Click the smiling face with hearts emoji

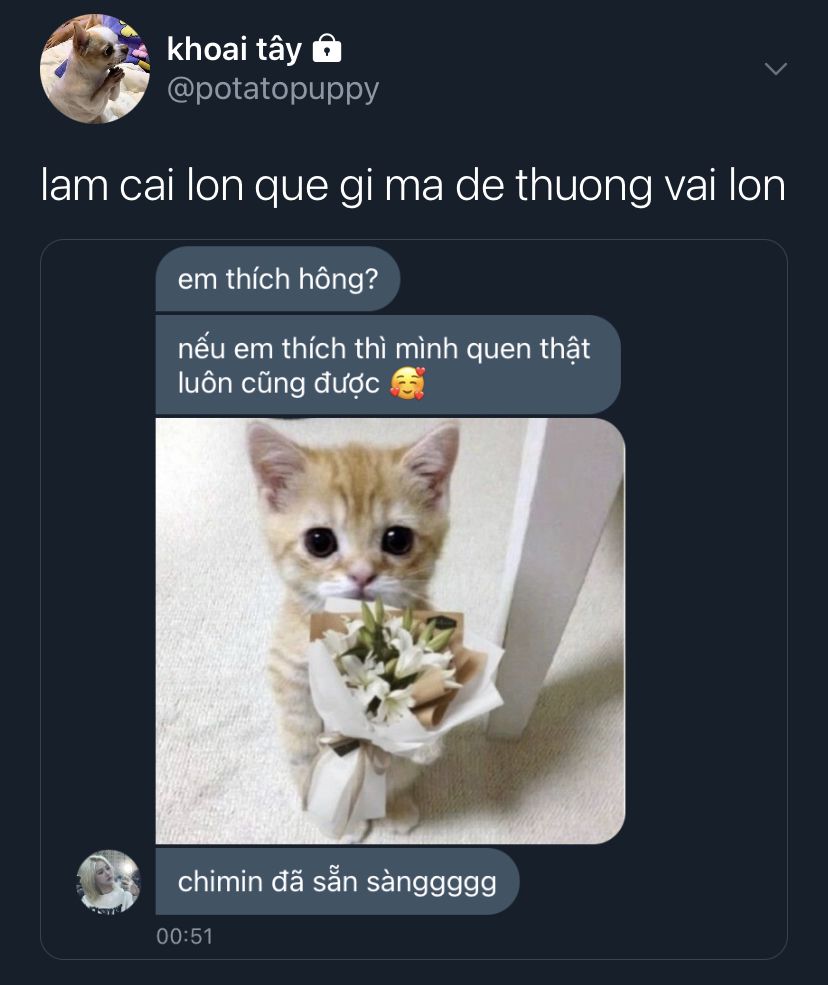click(x=407, y=383)
